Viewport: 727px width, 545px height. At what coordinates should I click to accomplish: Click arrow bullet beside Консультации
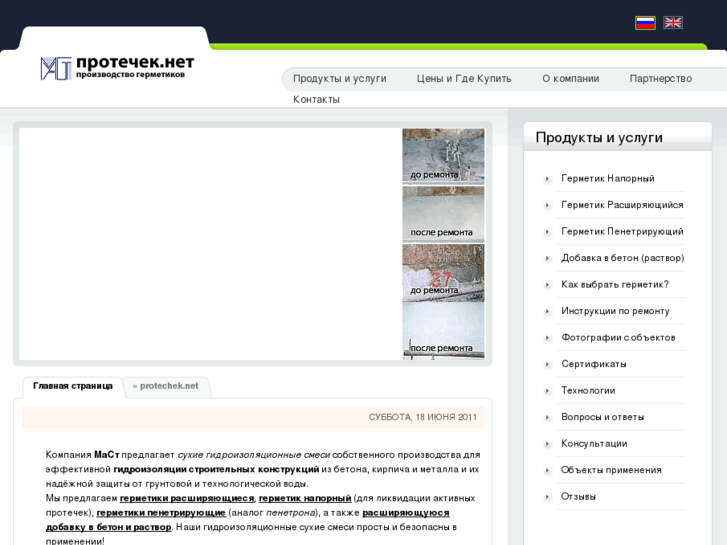(548, 444)
